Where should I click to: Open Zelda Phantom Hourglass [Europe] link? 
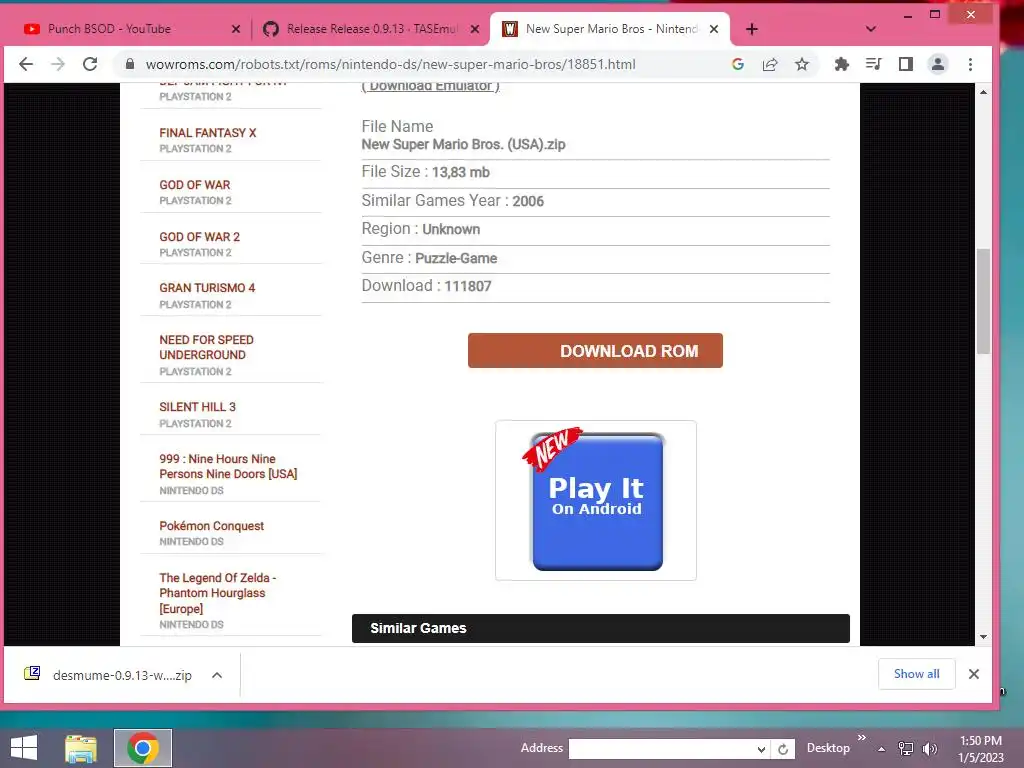click(217, 593)
